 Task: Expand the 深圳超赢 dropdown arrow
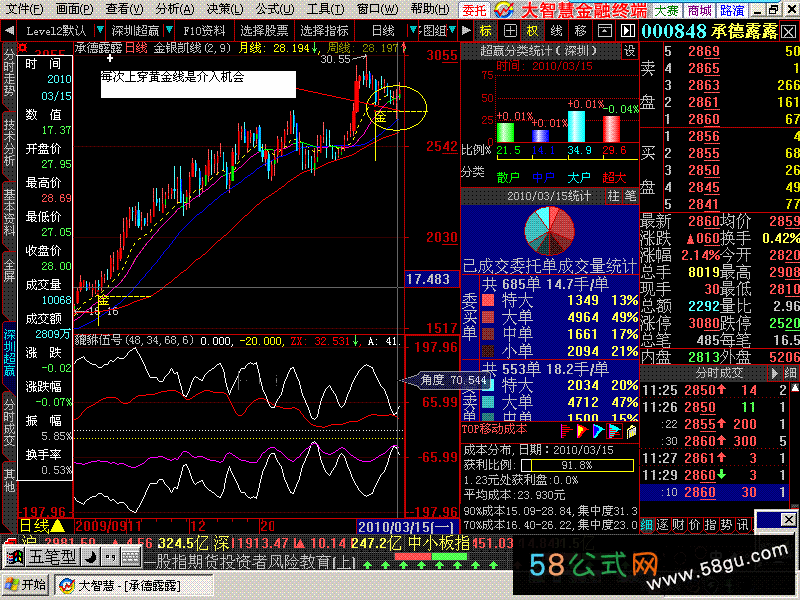pos(169,30)
